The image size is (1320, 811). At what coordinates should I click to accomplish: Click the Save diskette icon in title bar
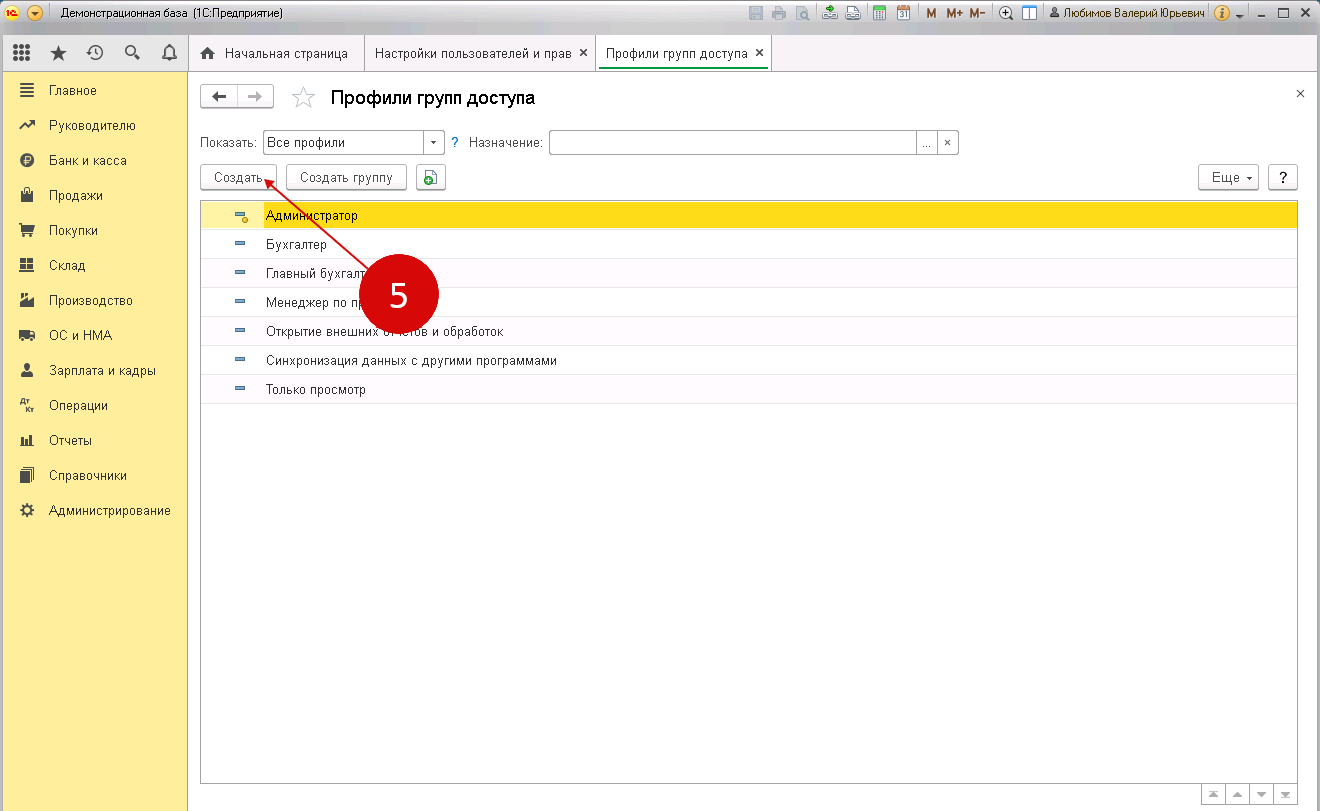pyautogui.click(x=756, y=13)
